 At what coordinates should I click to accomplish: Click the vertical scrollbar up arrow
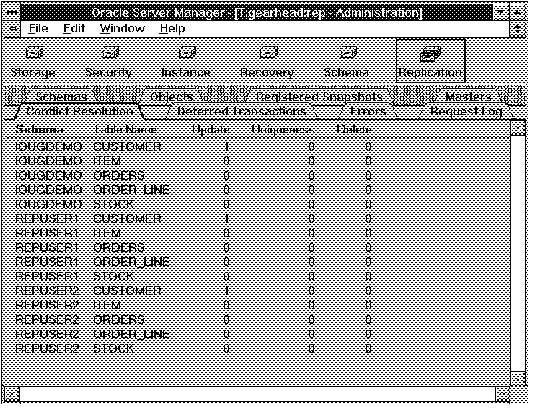(x=519, y=128)
